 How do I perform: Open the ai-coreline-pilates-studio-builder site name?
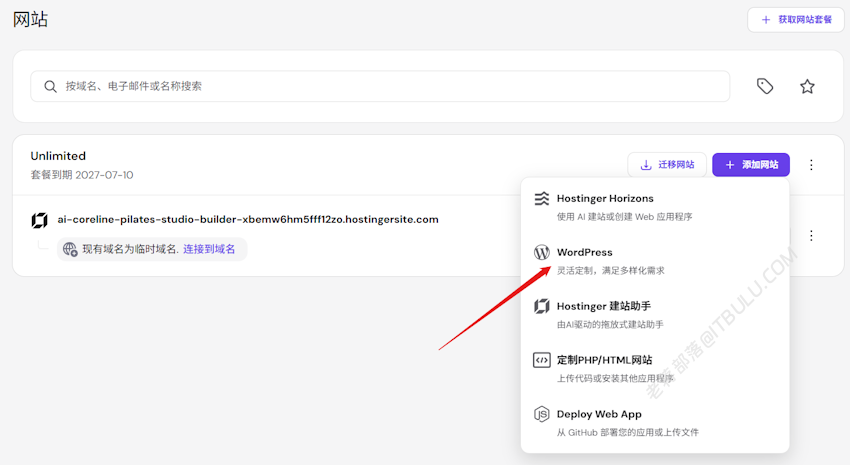(x=248, y=219)
